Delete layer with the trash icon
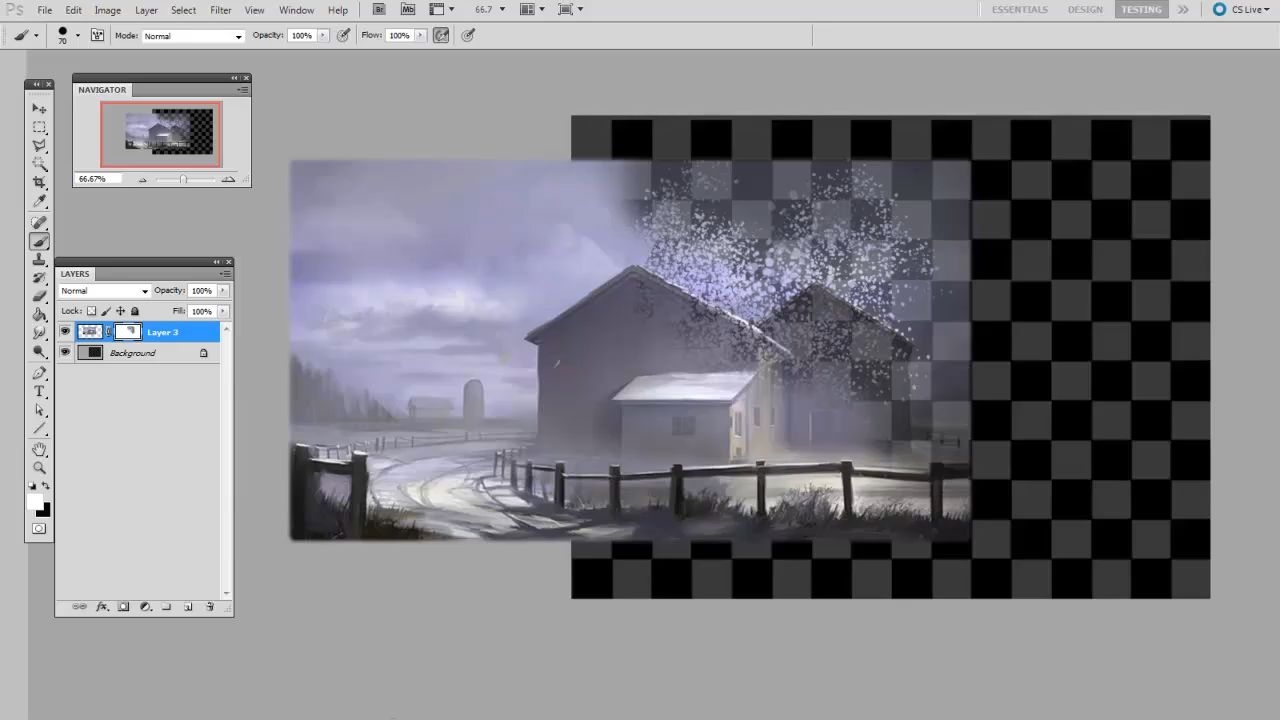This screenshot has height=720, width=1280. [x=210, y=606]
